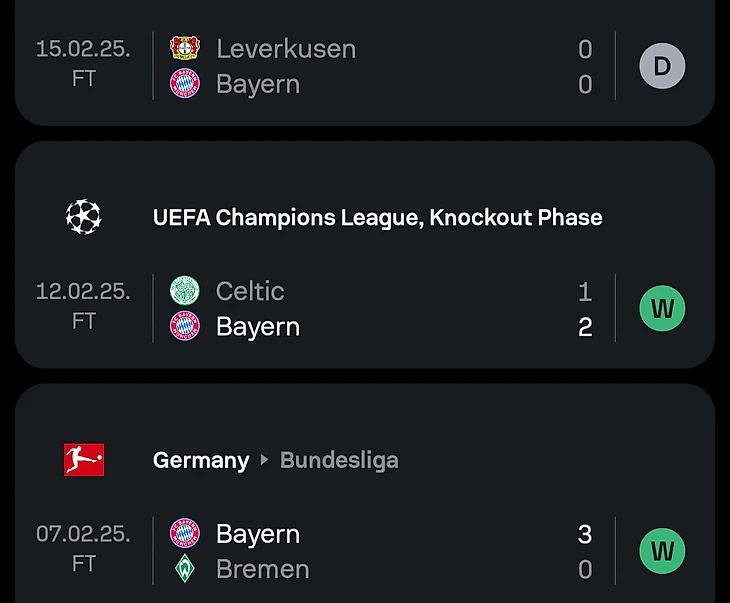Click the 07.02.25 match date
730x603 pixels.
(83, 534)
